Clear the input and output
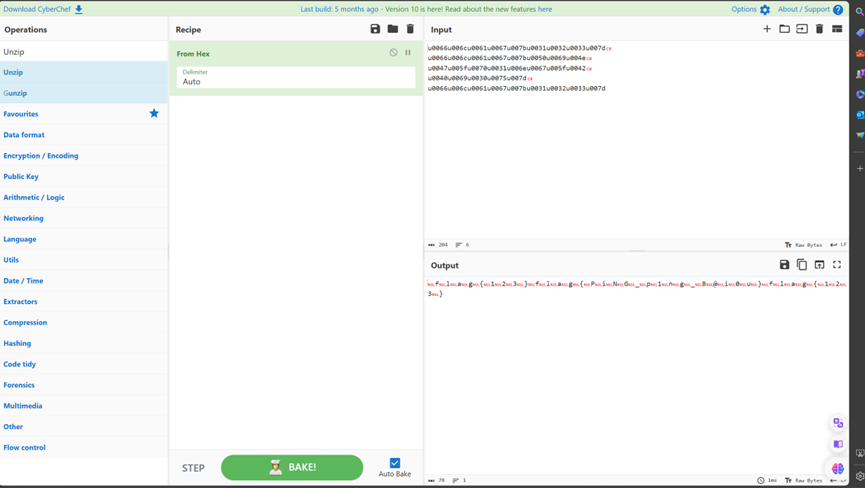This screenshot has width=865, height=488. 819,29
